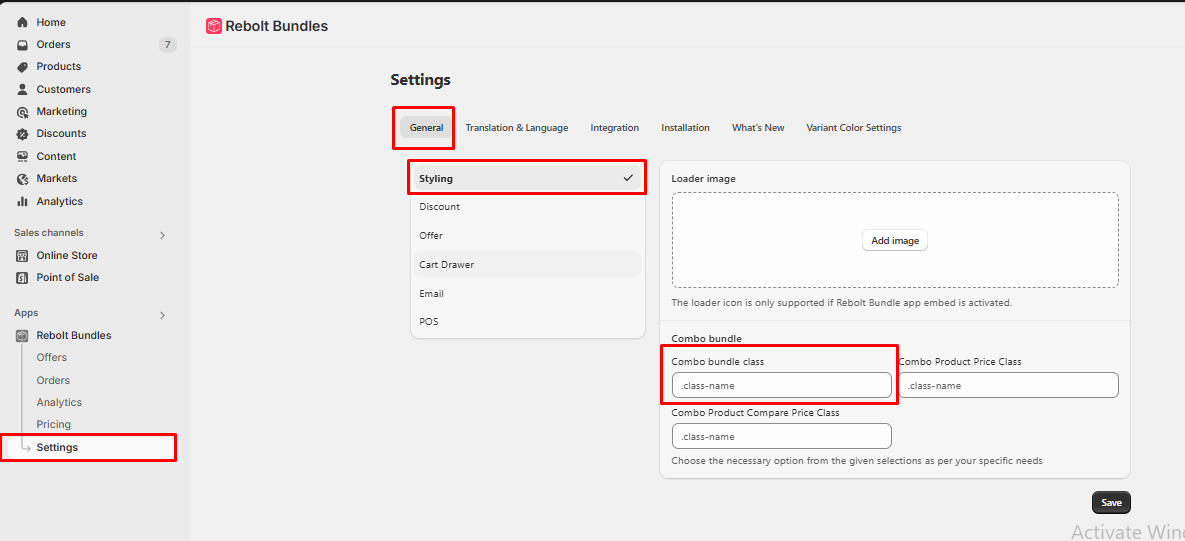Switch to the Integration tab
The image size is (1185, 541).
(x=614, y=128)
